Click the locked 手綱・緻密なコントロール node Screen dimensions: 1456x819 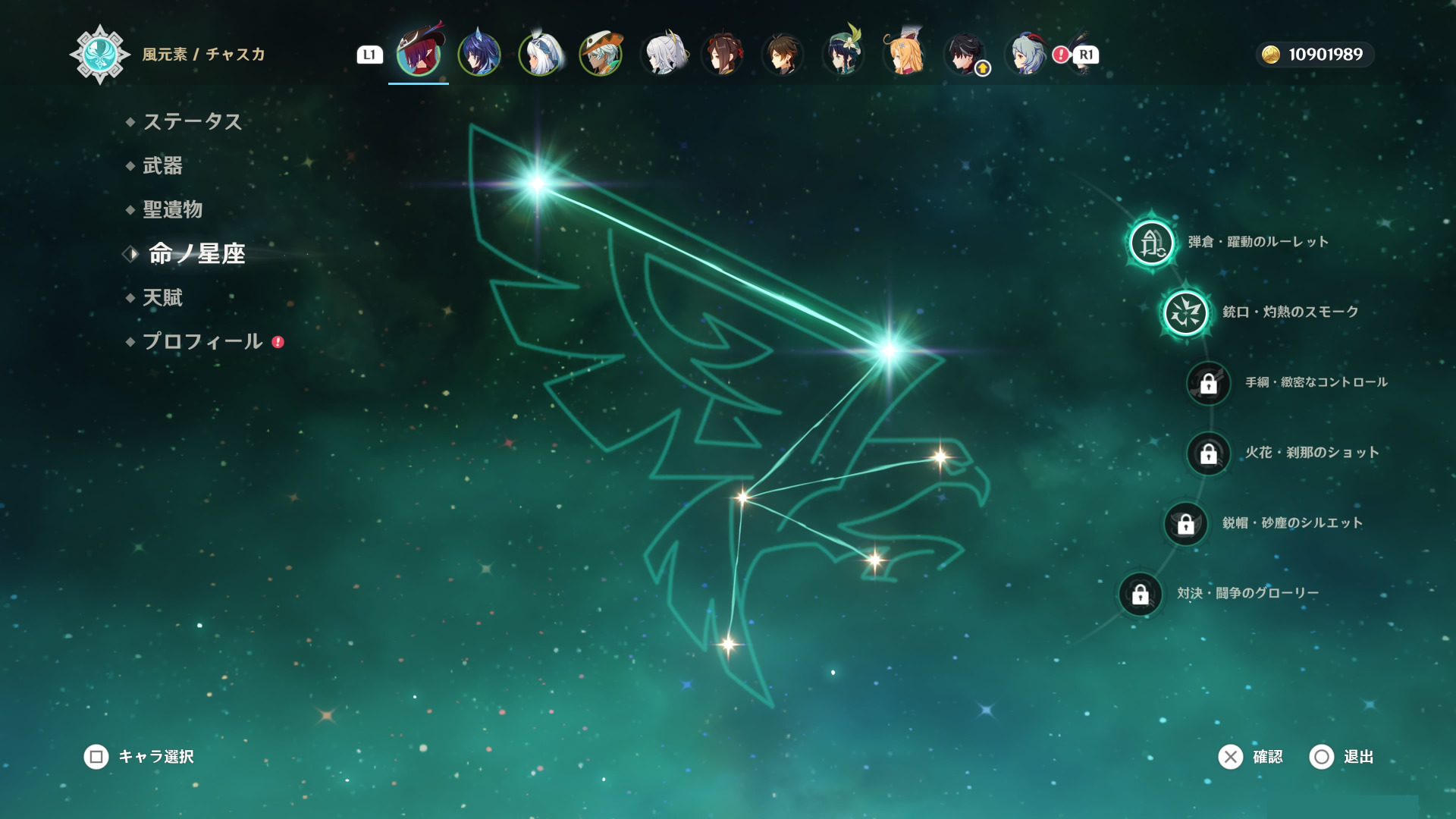pyautogui.click(x=1208, y=383)
